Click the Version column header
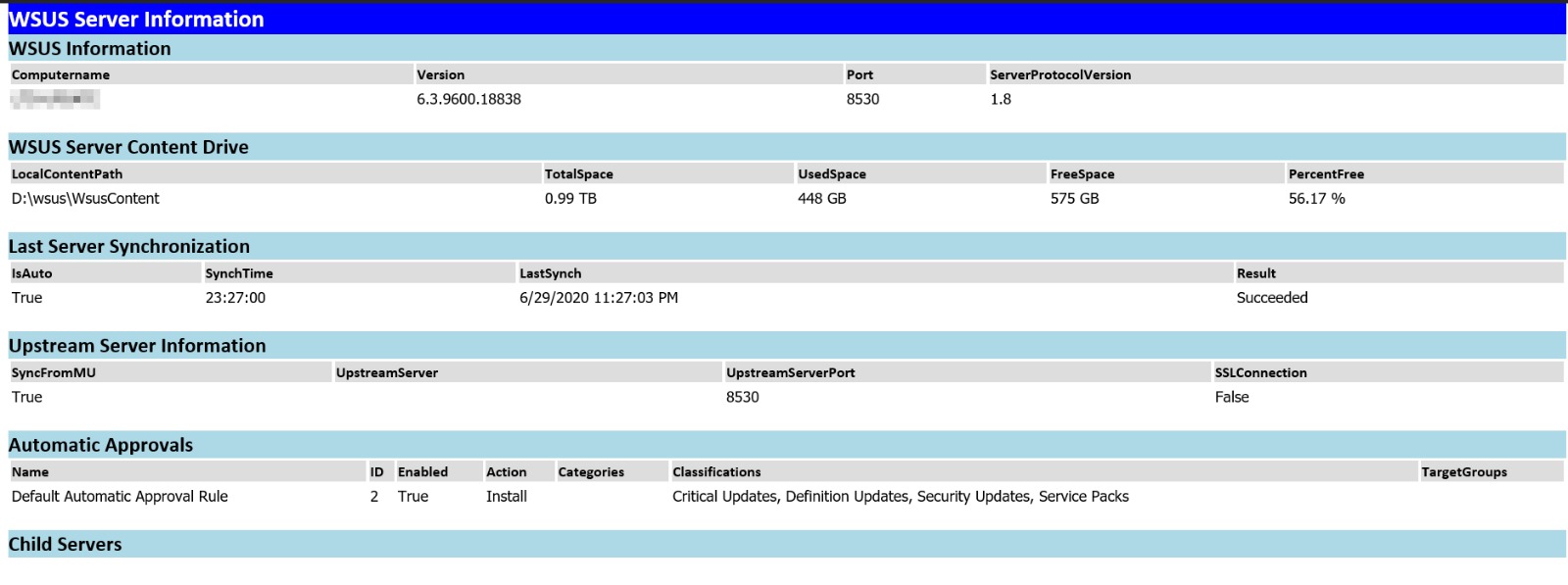 click(440, 74)
